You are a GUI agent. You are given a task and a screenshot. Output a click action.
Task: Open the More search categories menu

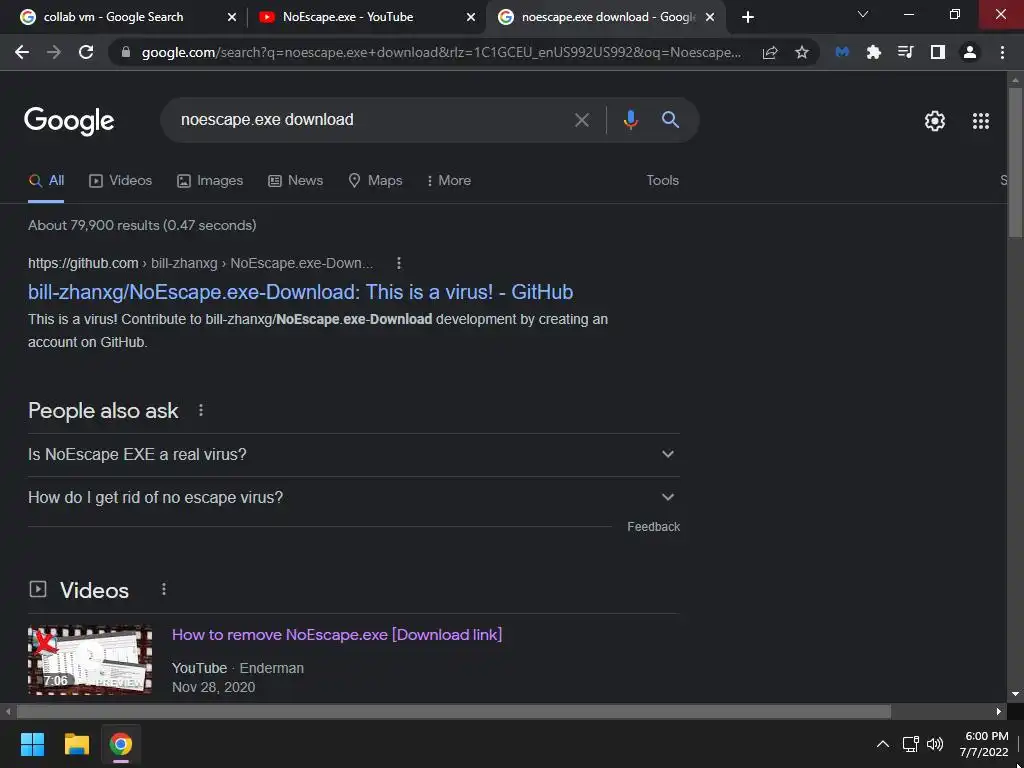coord(448,181)
